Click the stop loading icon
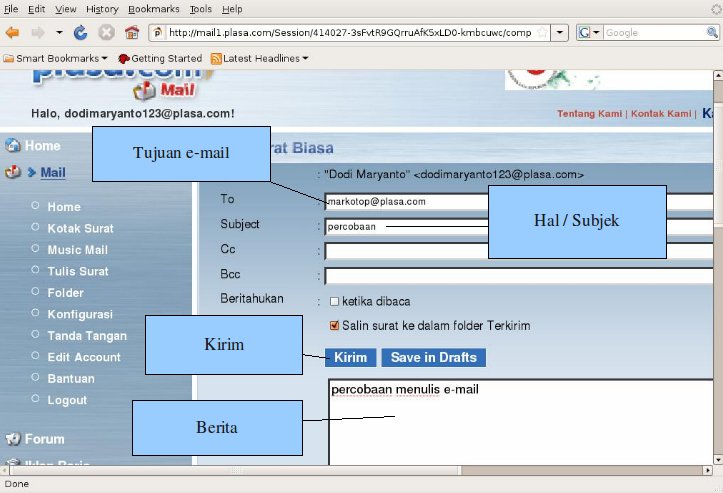Viewport: 723px width, 493px height. (106, 33)
